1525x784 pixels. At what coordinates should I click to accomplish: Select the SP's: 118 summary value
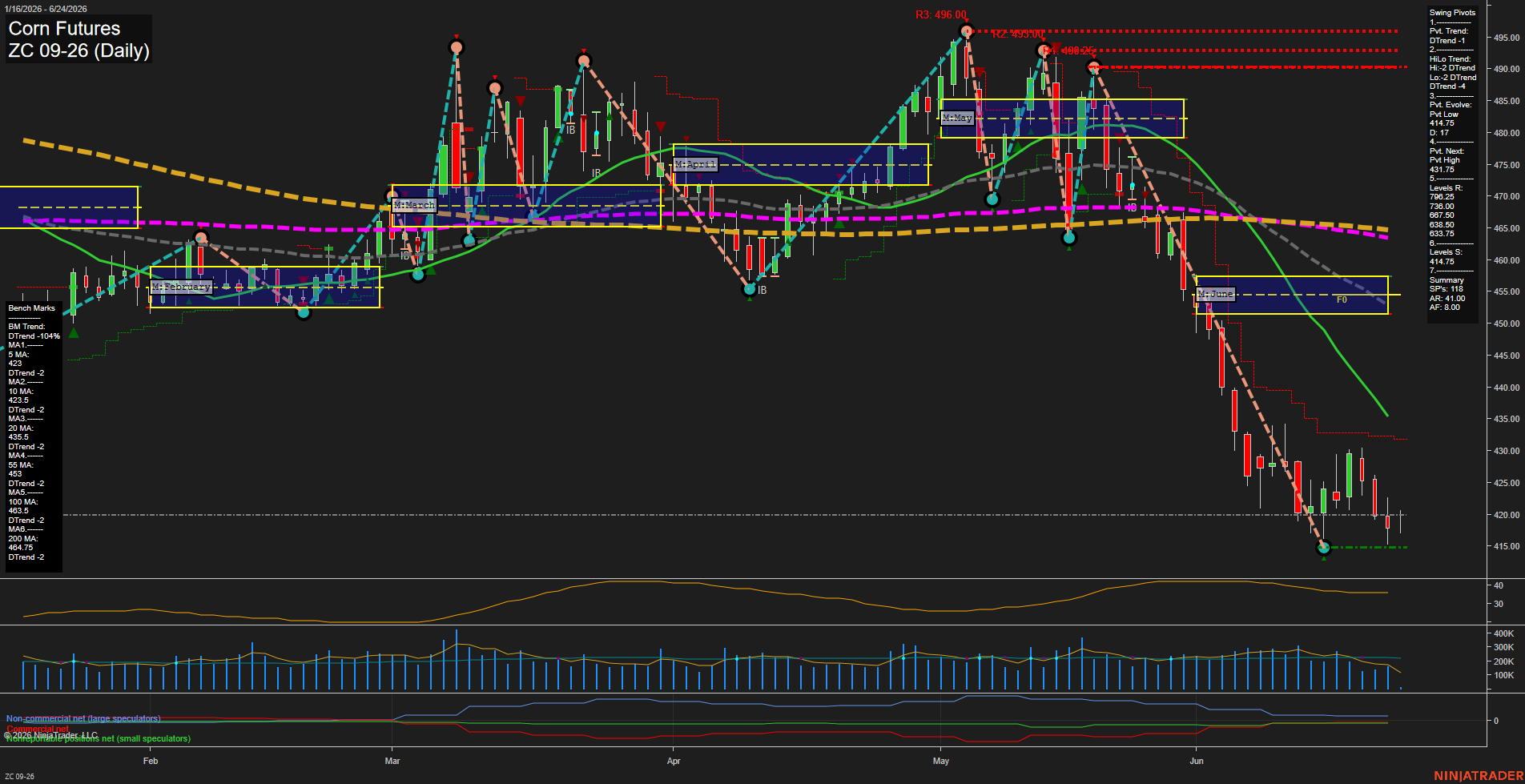pyautogui.click(x=1447, y=289)
